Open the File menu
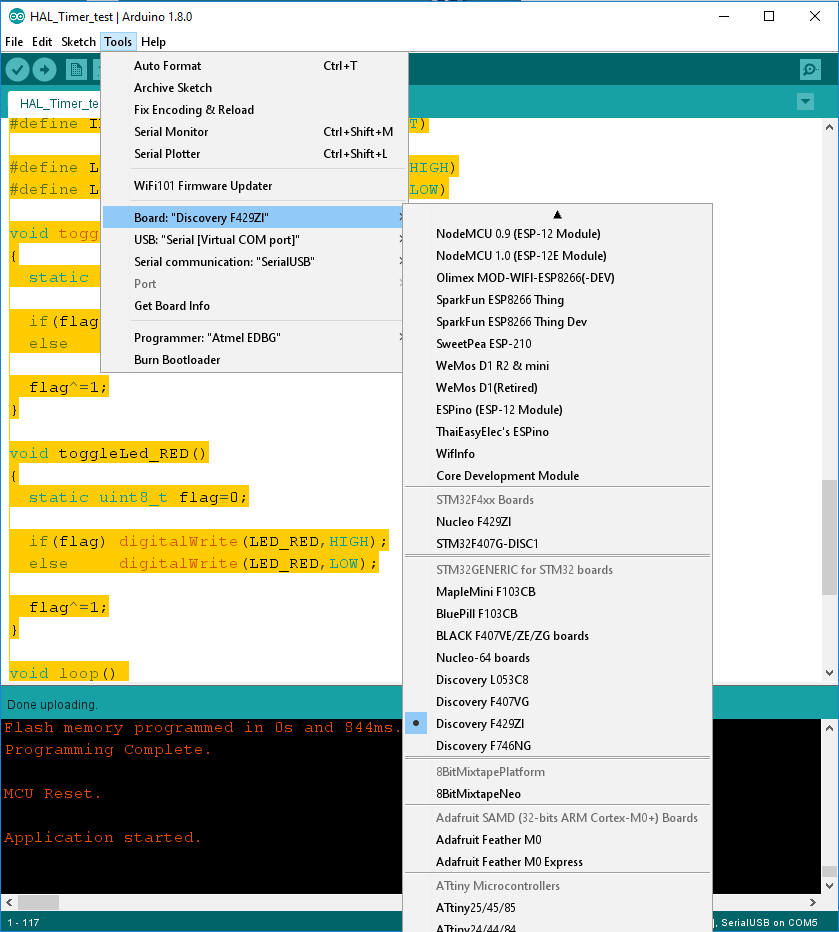The image size is (839, 932). pyautogui.click(x=14, y=42)
